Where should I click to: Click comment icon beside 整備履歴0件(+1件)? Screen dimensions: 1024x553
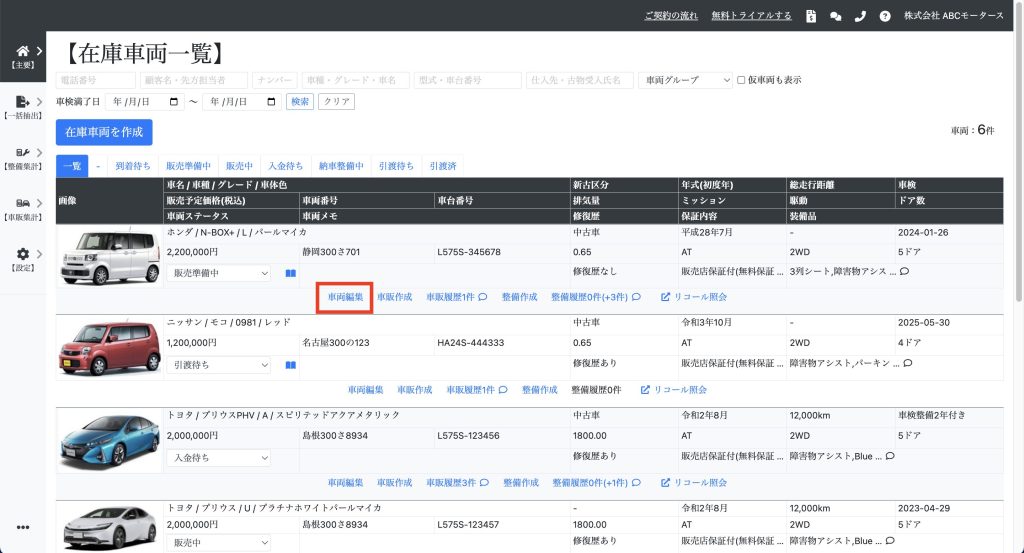coord(637,482)
